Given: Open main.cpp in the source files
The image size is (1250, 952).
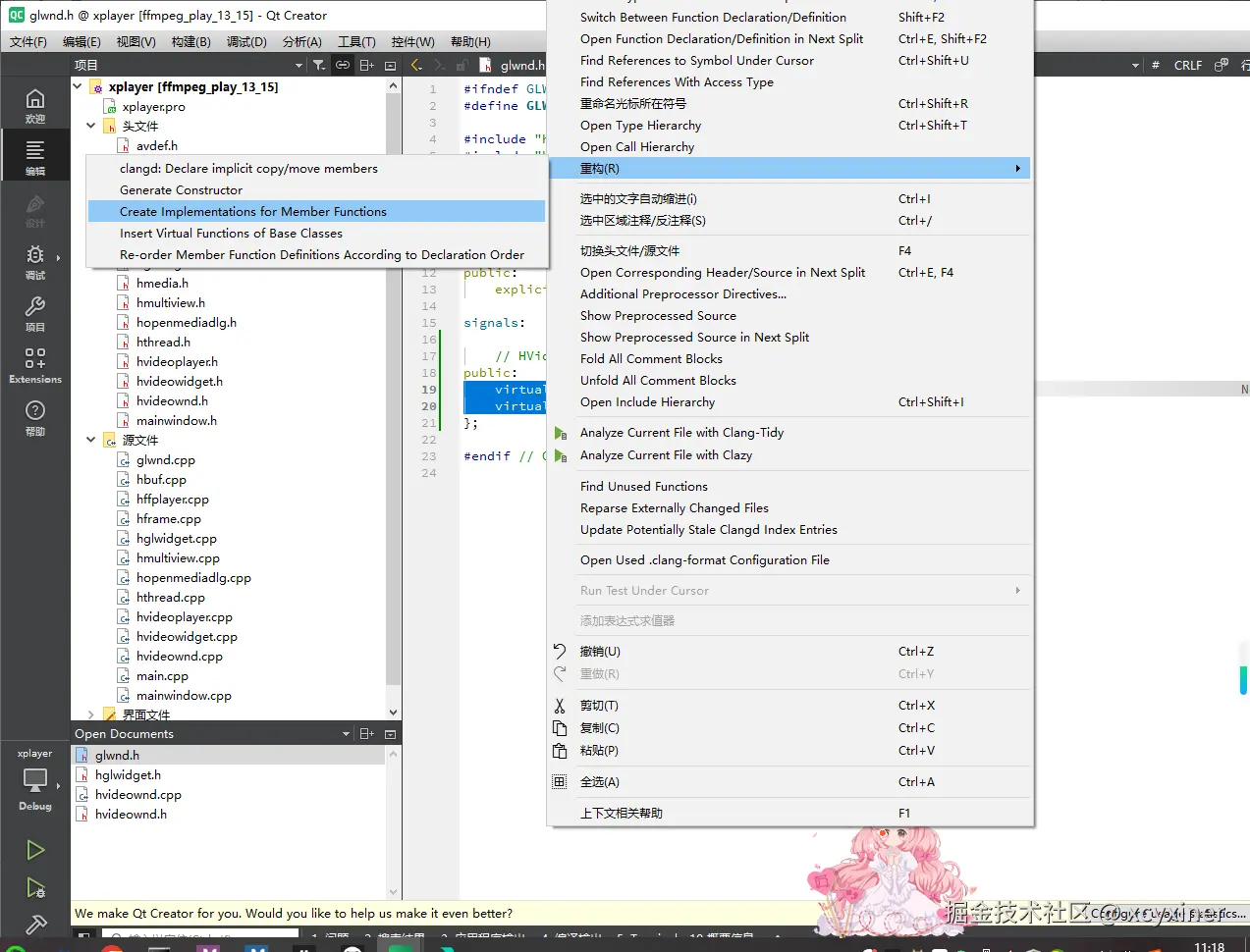Looking at the screenshot, I should pyautogui.click(x=162, y=675).
